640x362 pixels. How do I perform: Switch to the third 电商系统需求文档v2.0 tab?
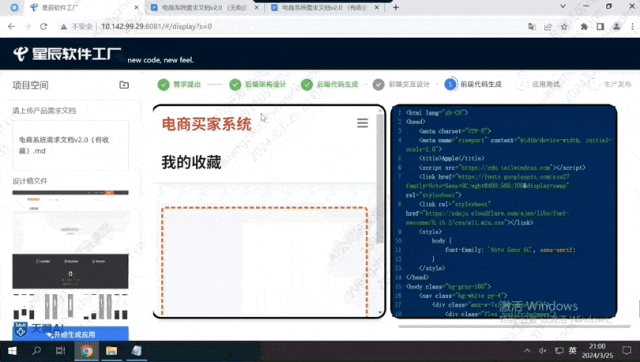click(324, 8)
